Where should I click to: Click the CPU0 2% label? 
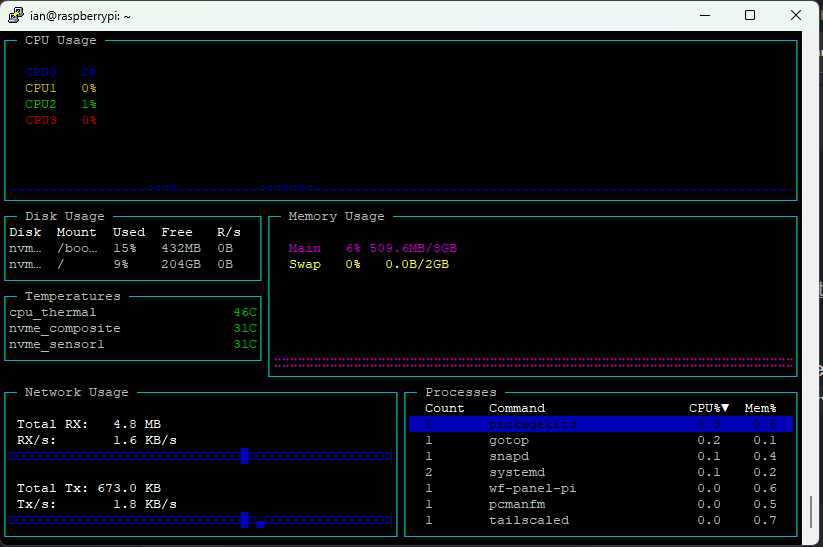pos(61,72)
